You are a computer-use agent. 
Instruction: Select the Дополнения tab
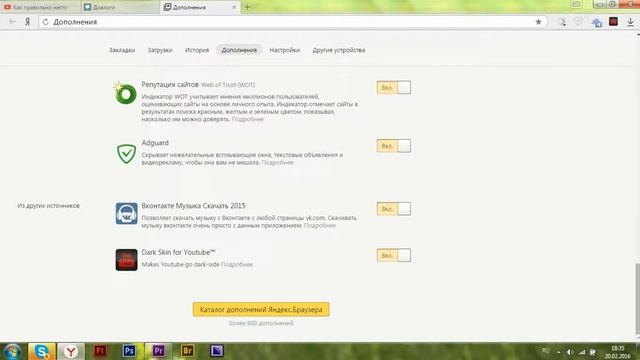239,50
